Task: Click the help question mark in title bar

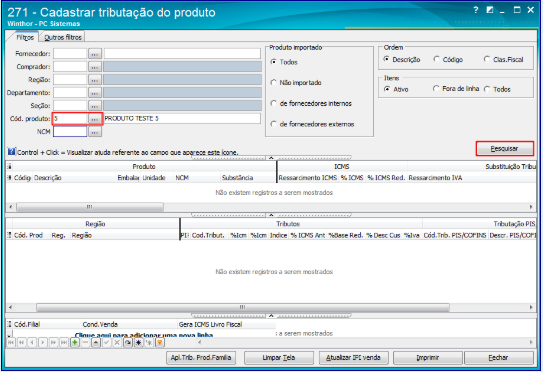Action: click(x=476, y=10)
